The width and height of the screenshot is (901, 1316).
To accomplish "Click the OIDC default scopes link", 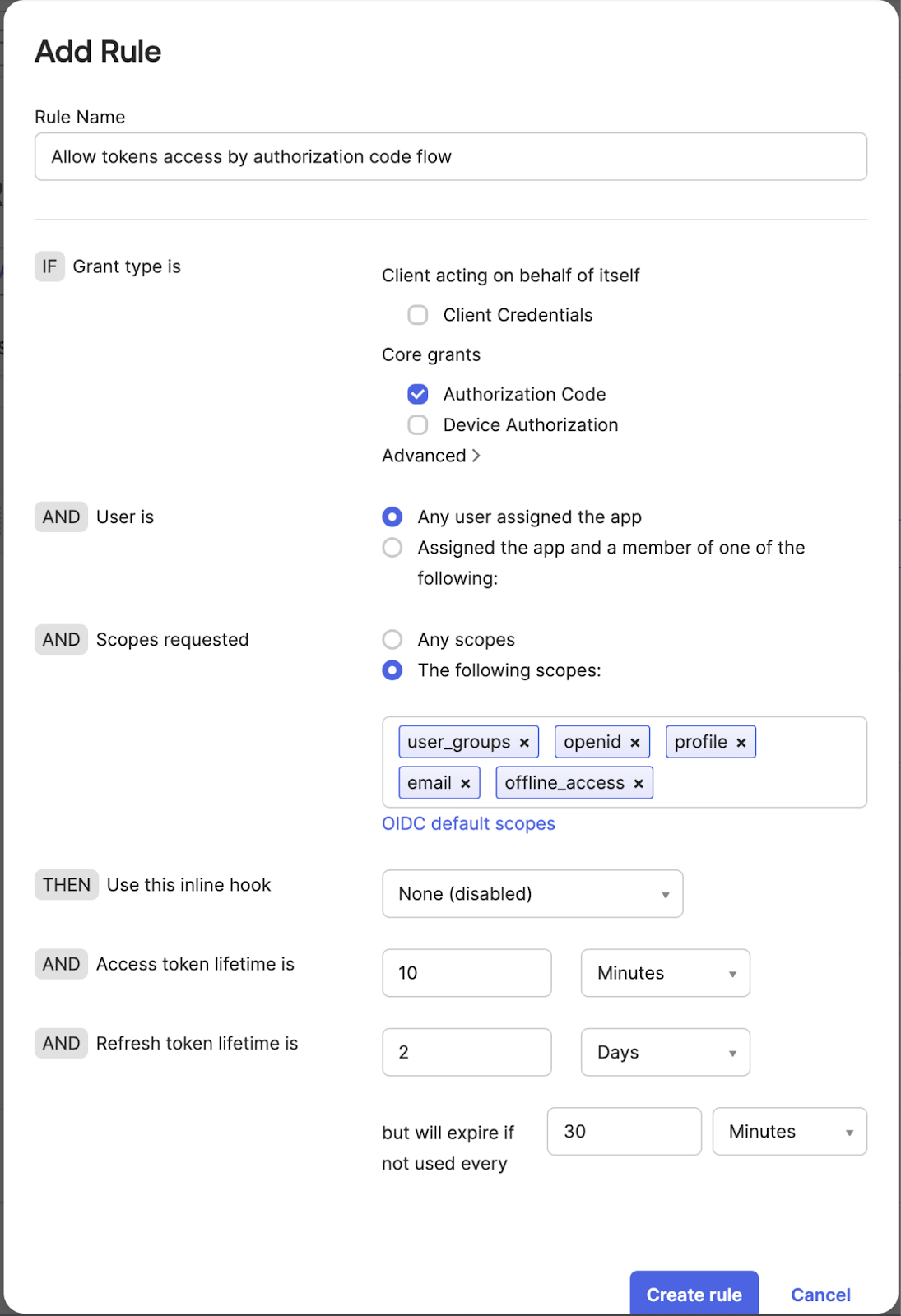I will 468,823.
